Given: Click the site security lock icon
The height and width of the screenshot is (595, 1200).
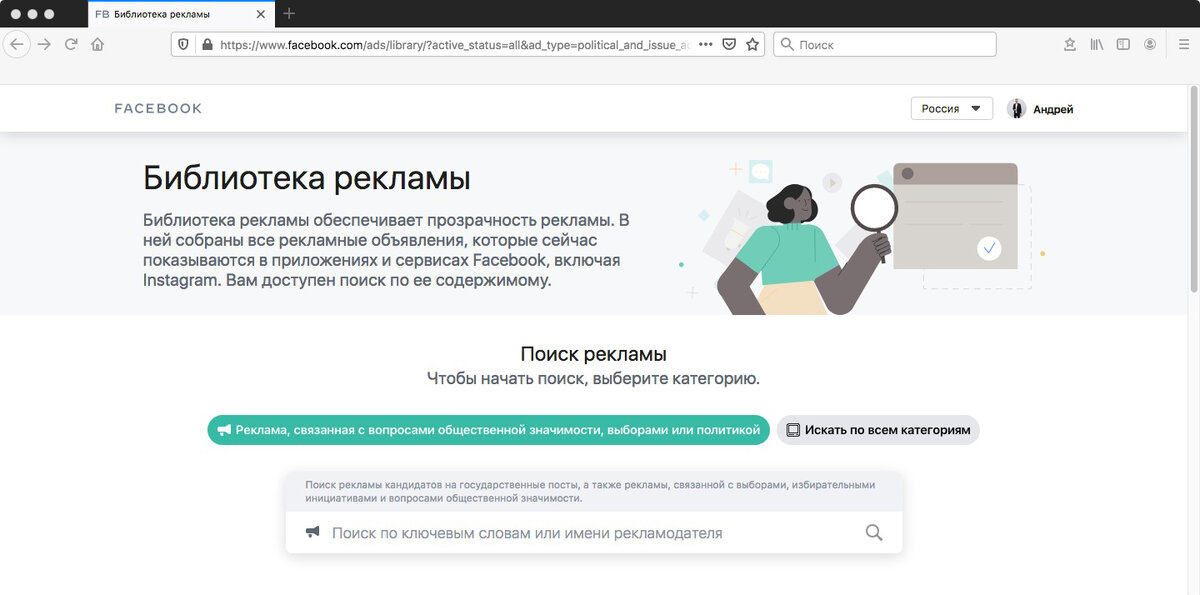Looking at the screenshot, I should click(205, 44).
